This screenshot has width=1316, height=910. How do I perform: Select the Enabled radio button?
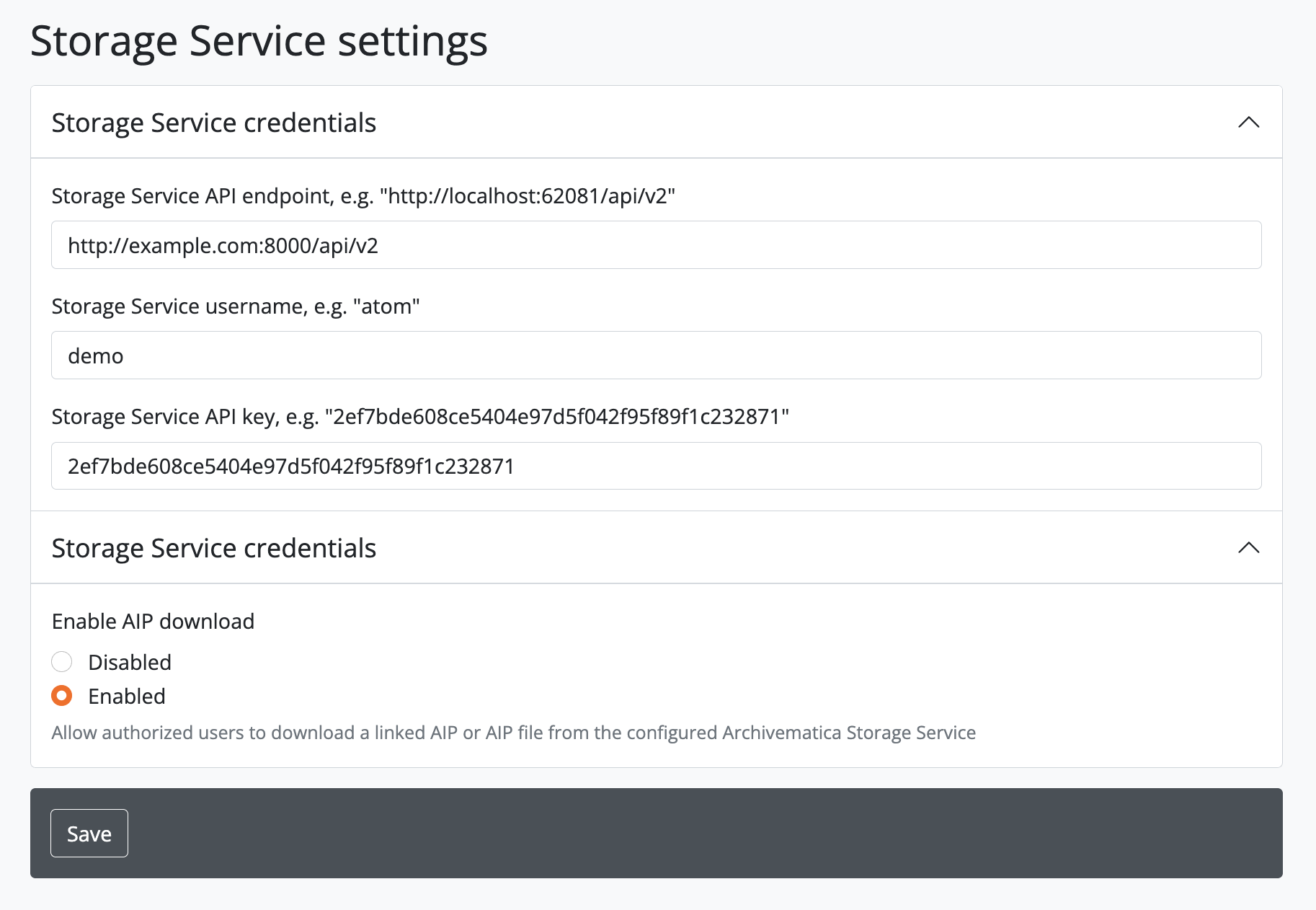coord(62,696)
